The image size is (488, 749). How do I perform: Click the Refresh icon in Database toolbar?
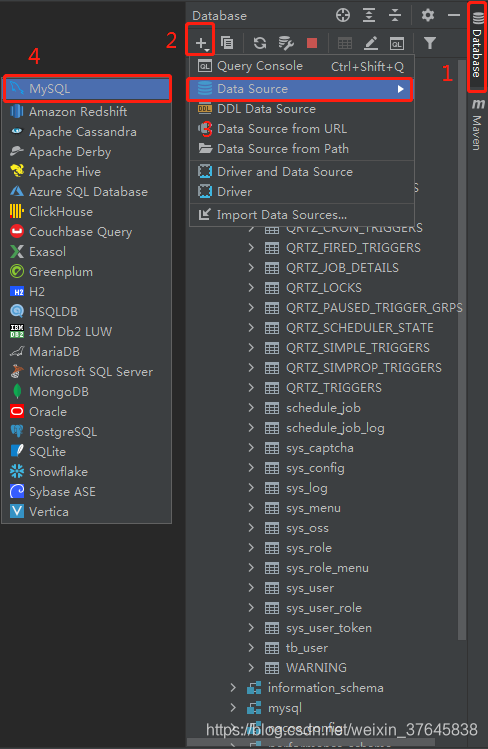[260, 43]
